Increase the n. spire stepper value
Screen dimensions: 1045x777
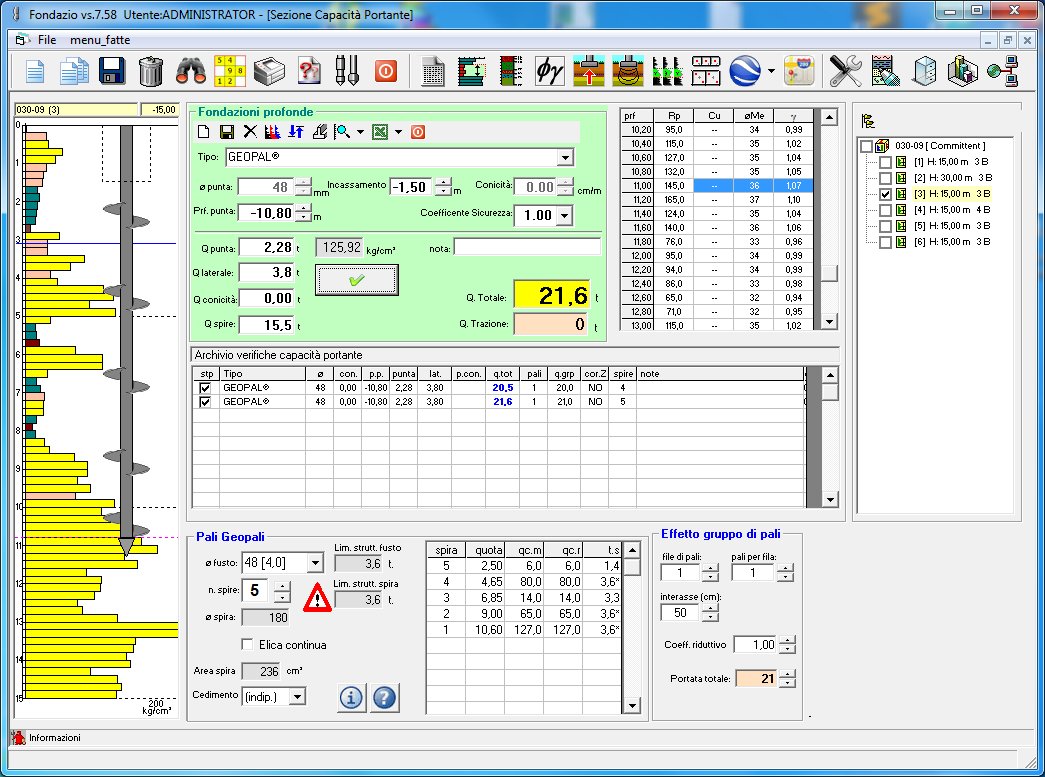click(283, 586)
